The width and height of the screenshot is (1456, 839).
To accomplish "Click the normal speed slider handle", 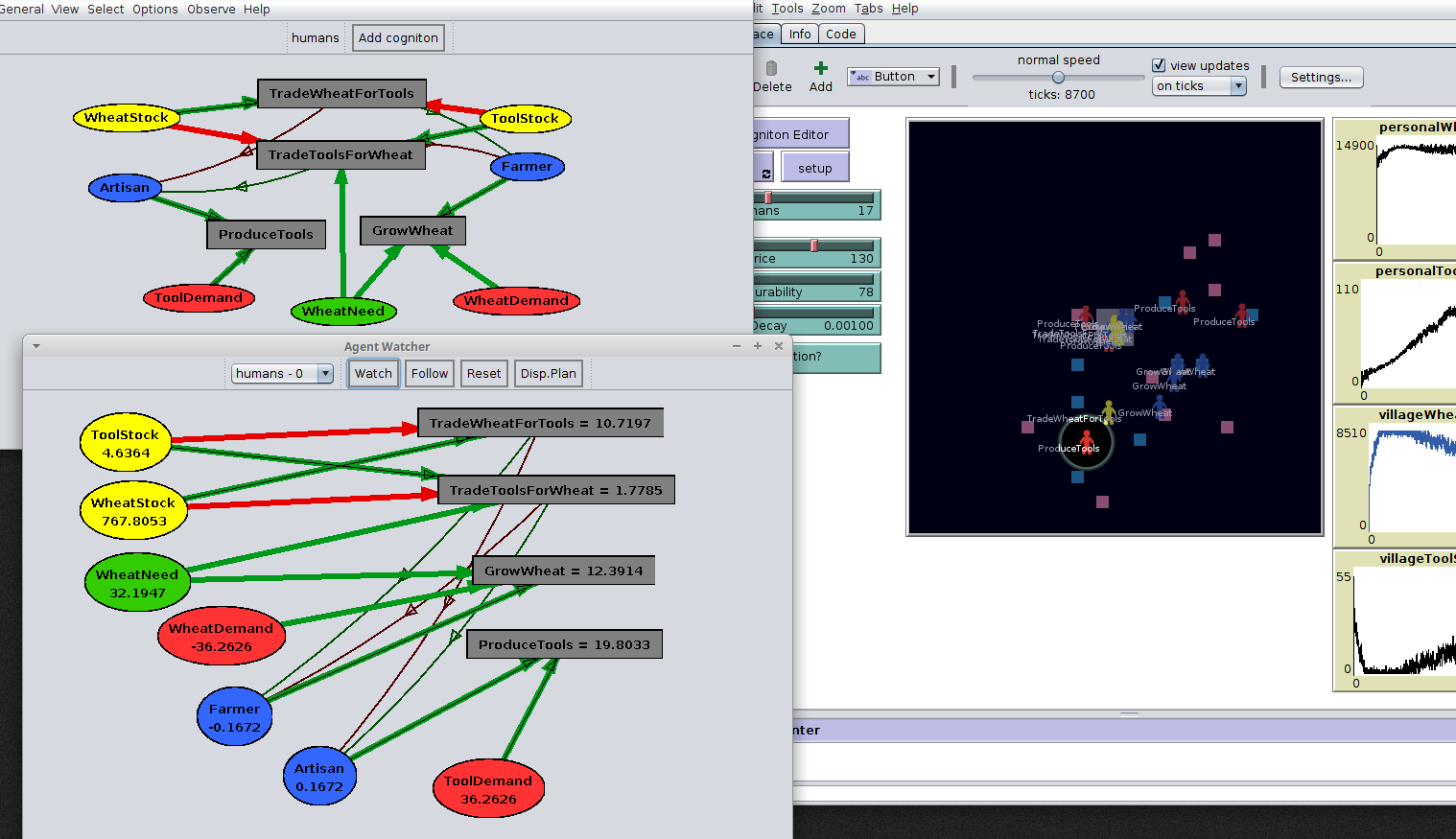I will click(1058, 78).
